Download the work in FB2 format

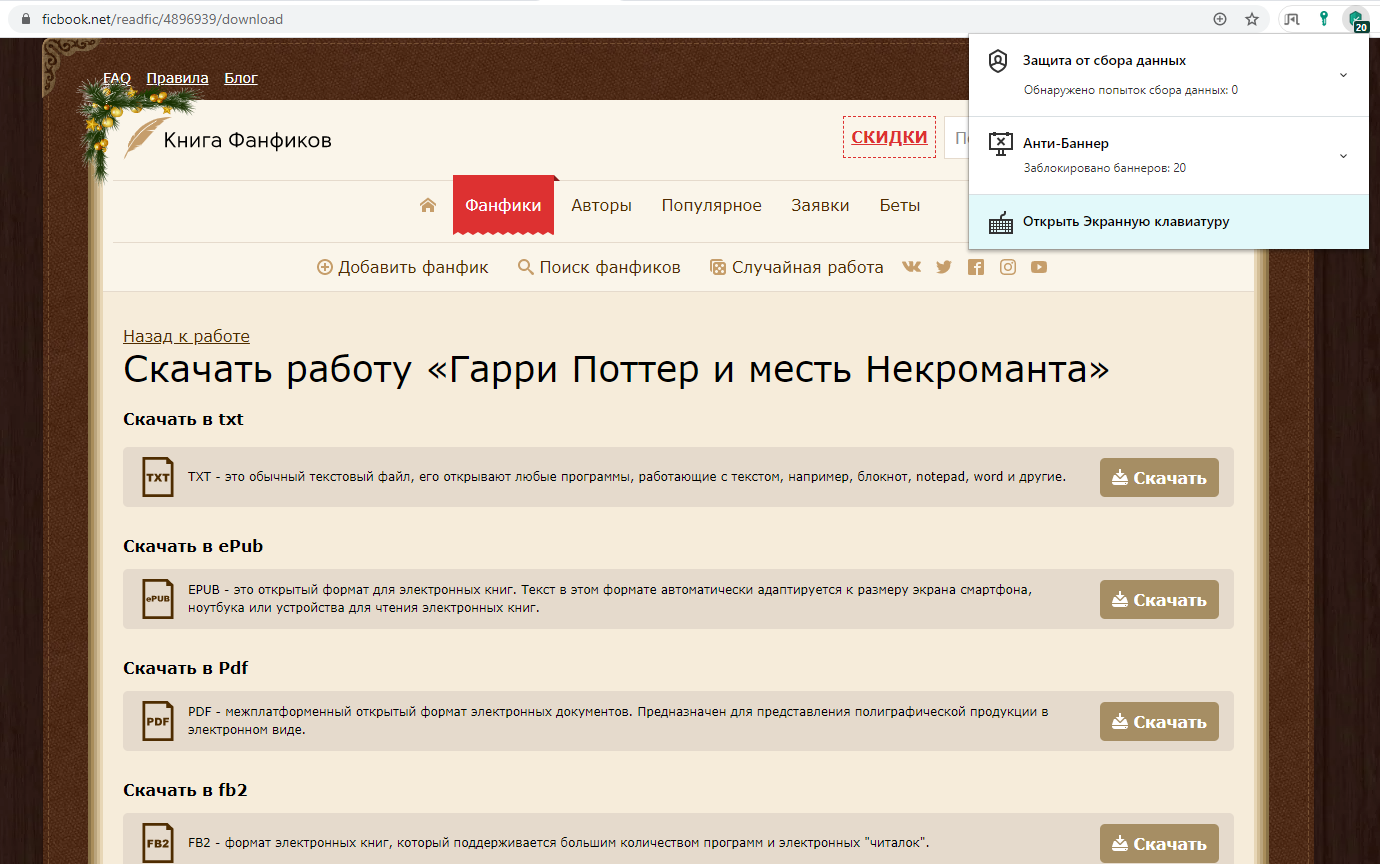pyautogui.click(x=1159, y=844)
